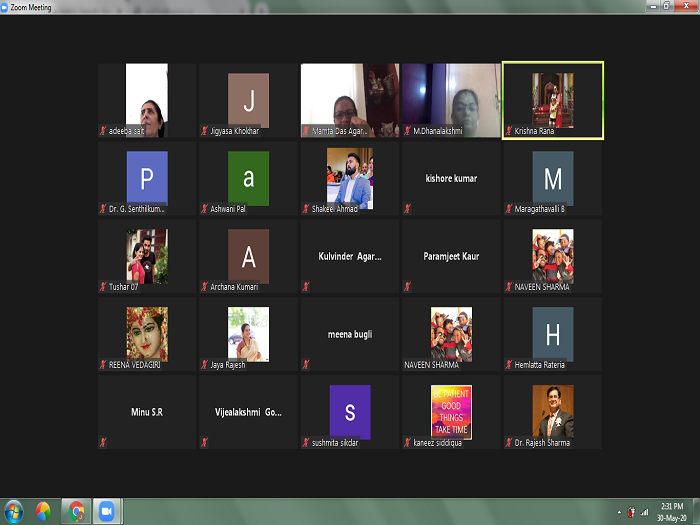Click the Kulvinder Agar... name text
700x525 pixels.
pyautogui.click(x=350, y=256)
